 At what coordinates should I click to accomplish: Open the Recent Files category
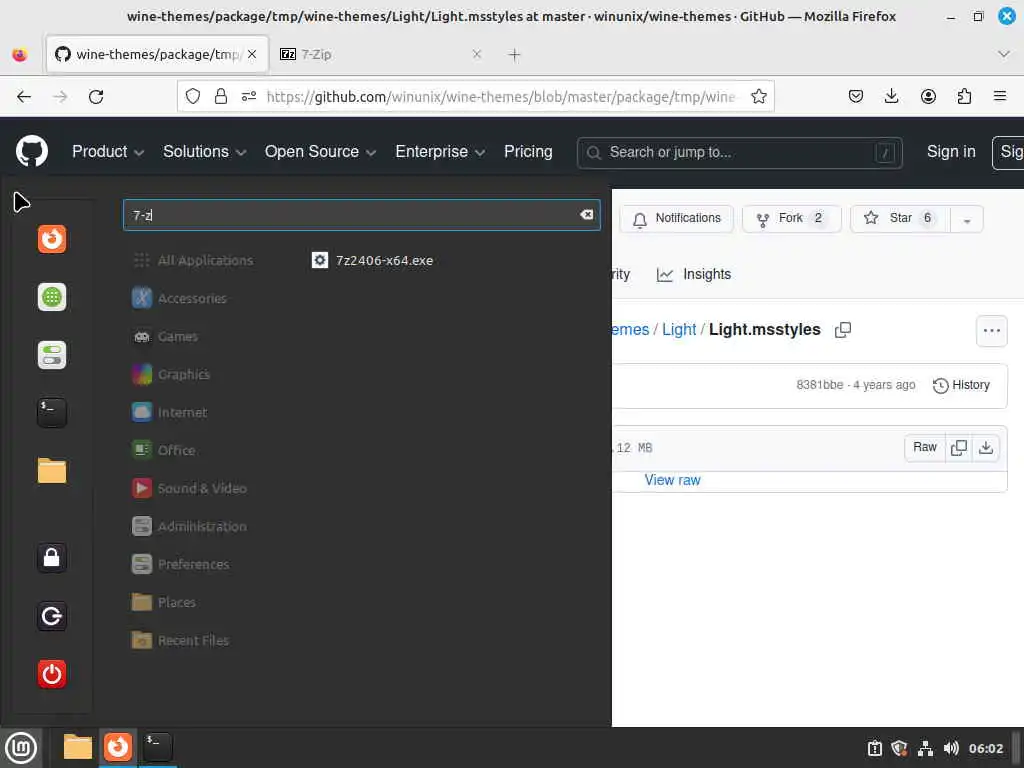(x=181, y=640)
